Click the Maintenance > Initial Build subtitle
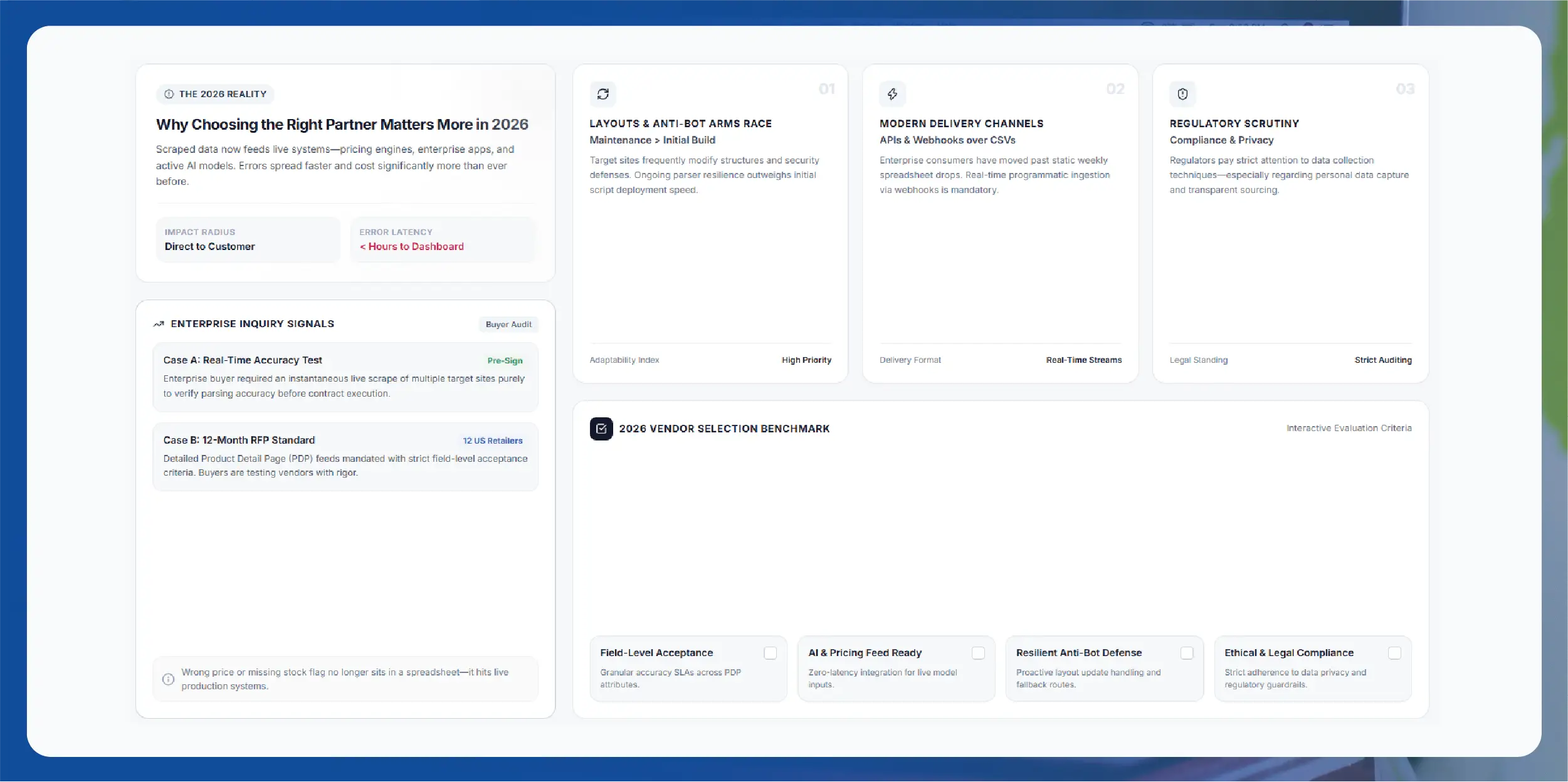Image resolution: width=1568 pixels, height=782 pixels. point(653,140)
